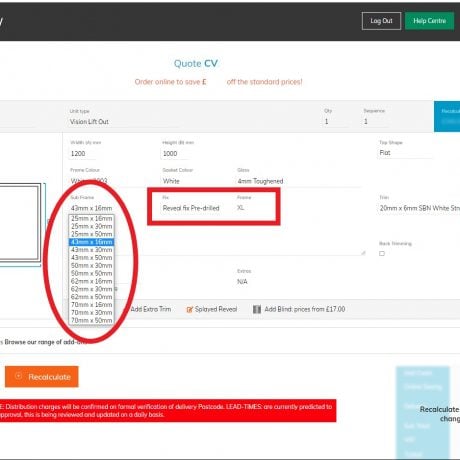
Task: Tick the Back Trimming checkbox
Action: [x=382, y=254]
